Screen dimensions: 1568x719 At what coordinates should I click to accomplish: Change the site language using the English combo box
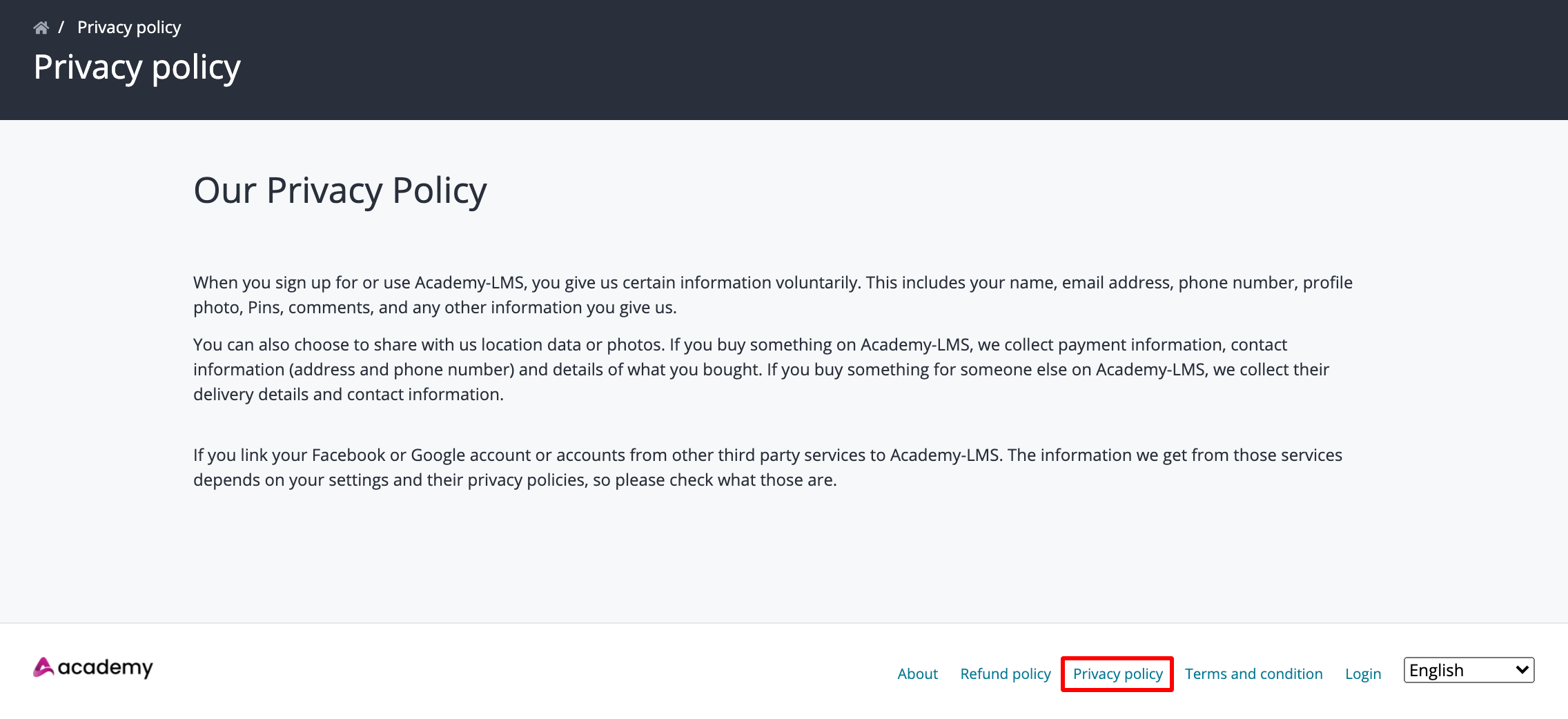point(1469,669)
